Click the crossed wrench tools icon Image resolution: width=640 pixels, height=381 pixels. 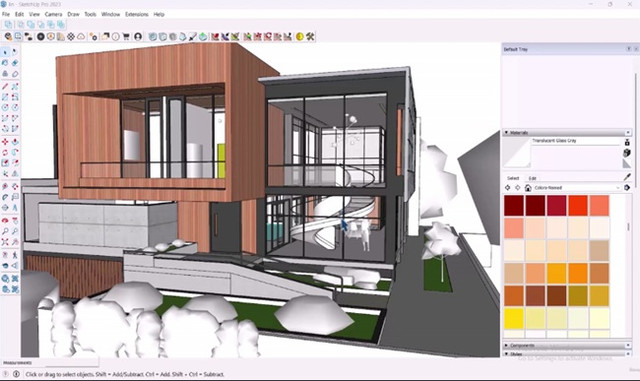(x=310, y=37)
